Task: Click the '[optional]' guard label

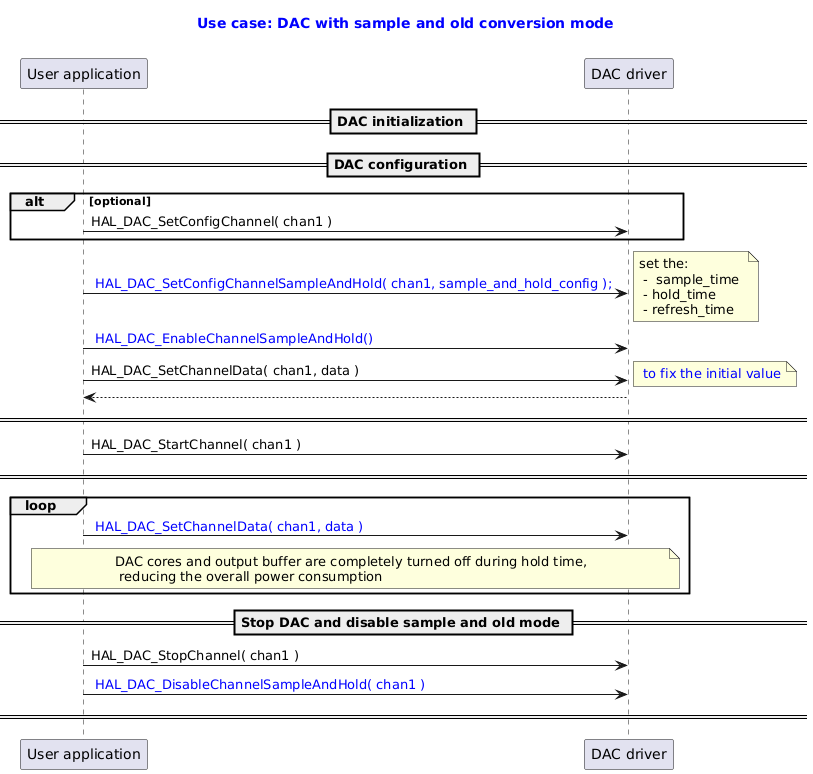Action: click(119, 200)
